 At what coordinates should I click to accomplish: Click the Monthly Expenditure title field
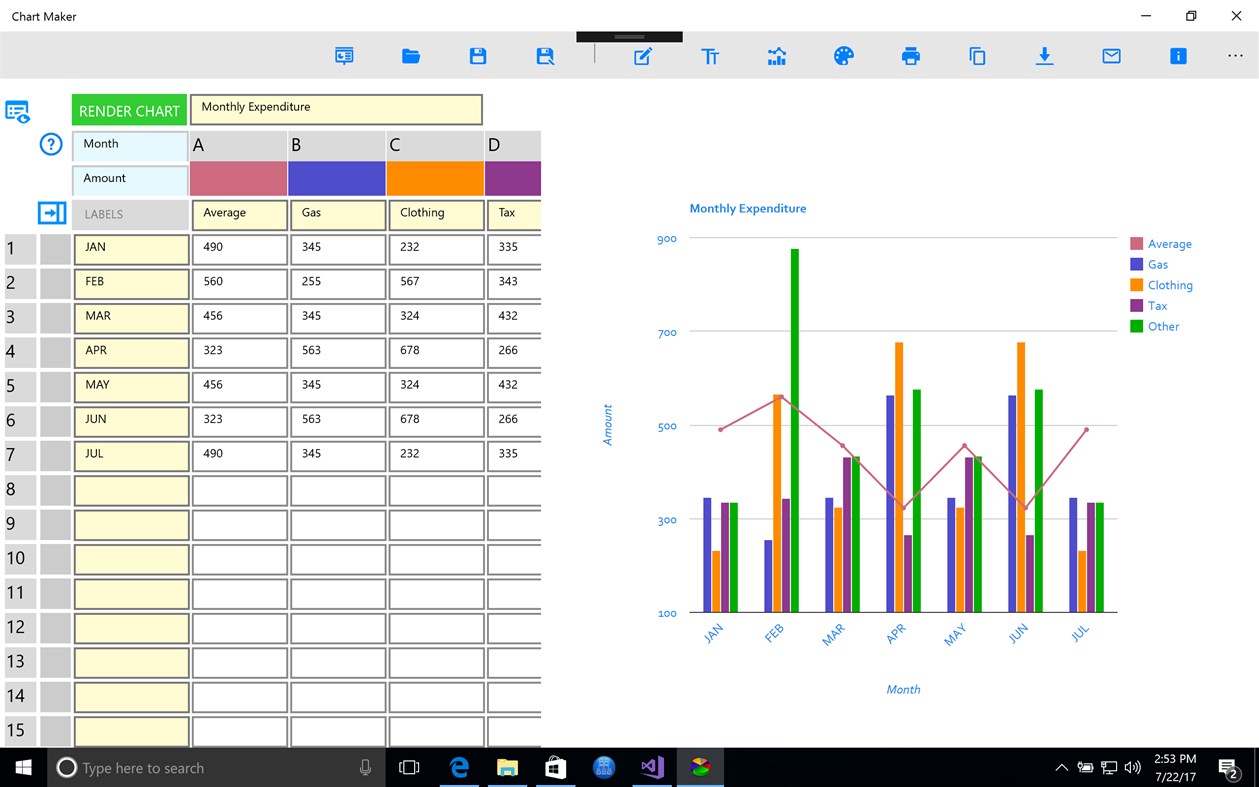click(336, 109)
